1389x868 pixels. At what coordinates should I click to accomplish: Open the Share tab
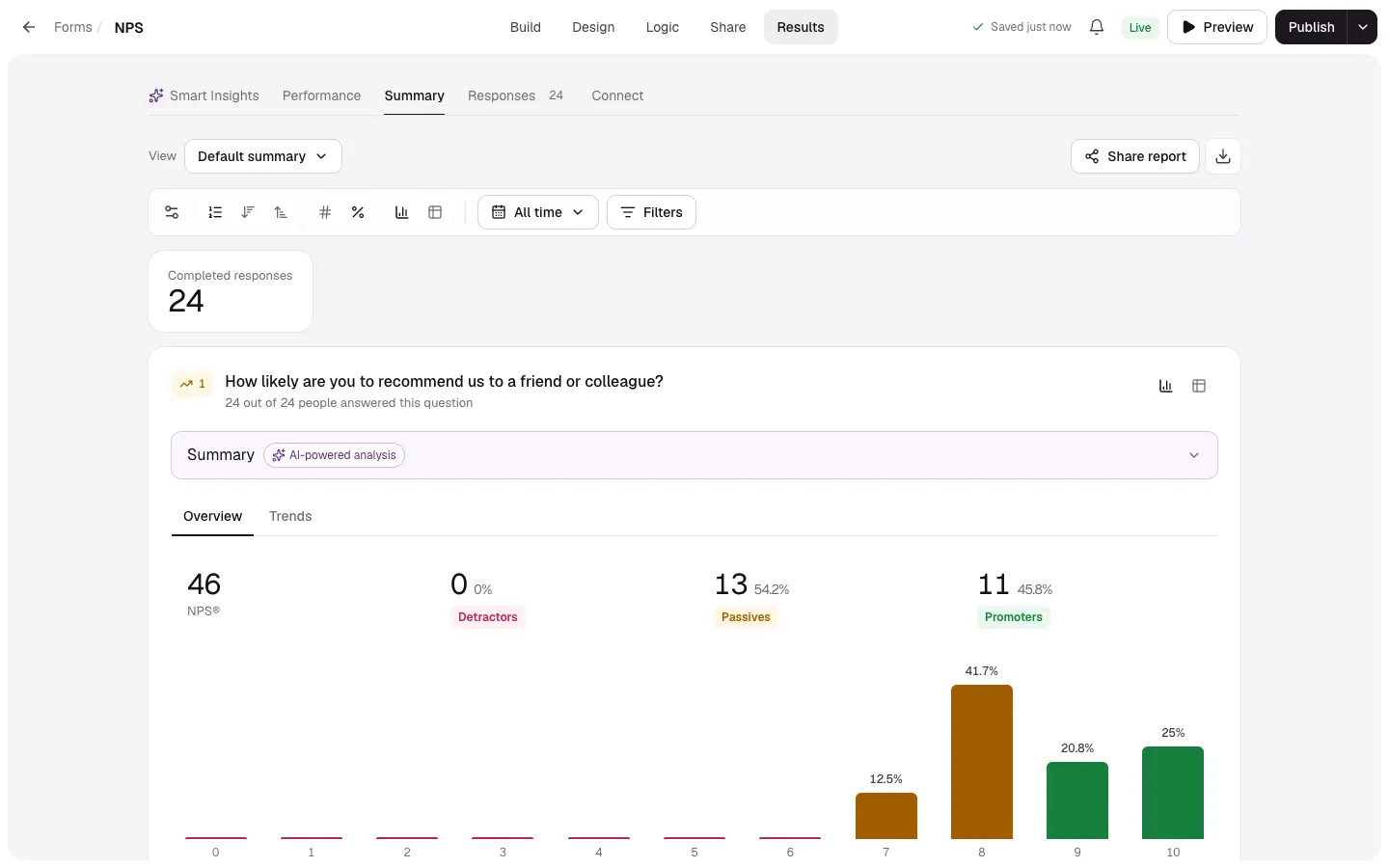coord(728,27)
